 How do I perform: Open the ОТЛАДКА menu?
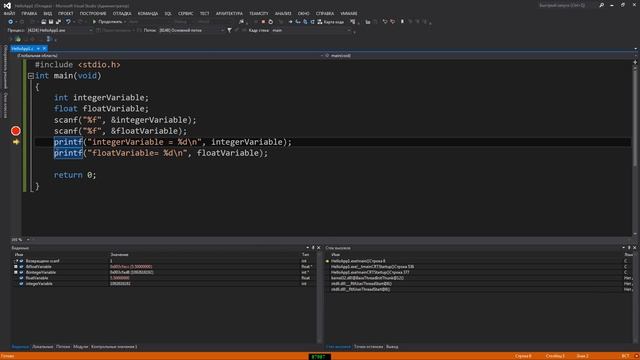(122, 13)
